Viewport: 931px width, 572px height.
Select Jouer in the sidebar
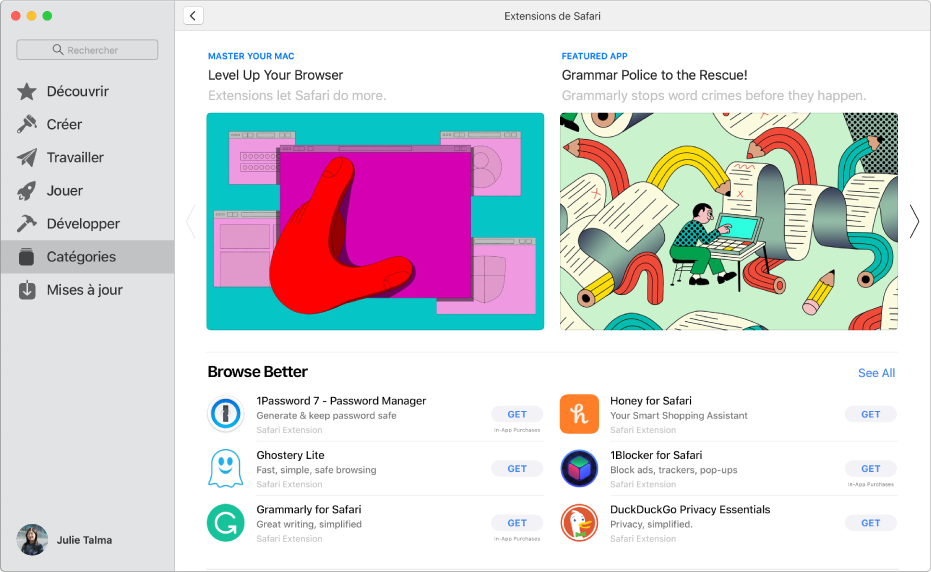[x=87, y=191]
